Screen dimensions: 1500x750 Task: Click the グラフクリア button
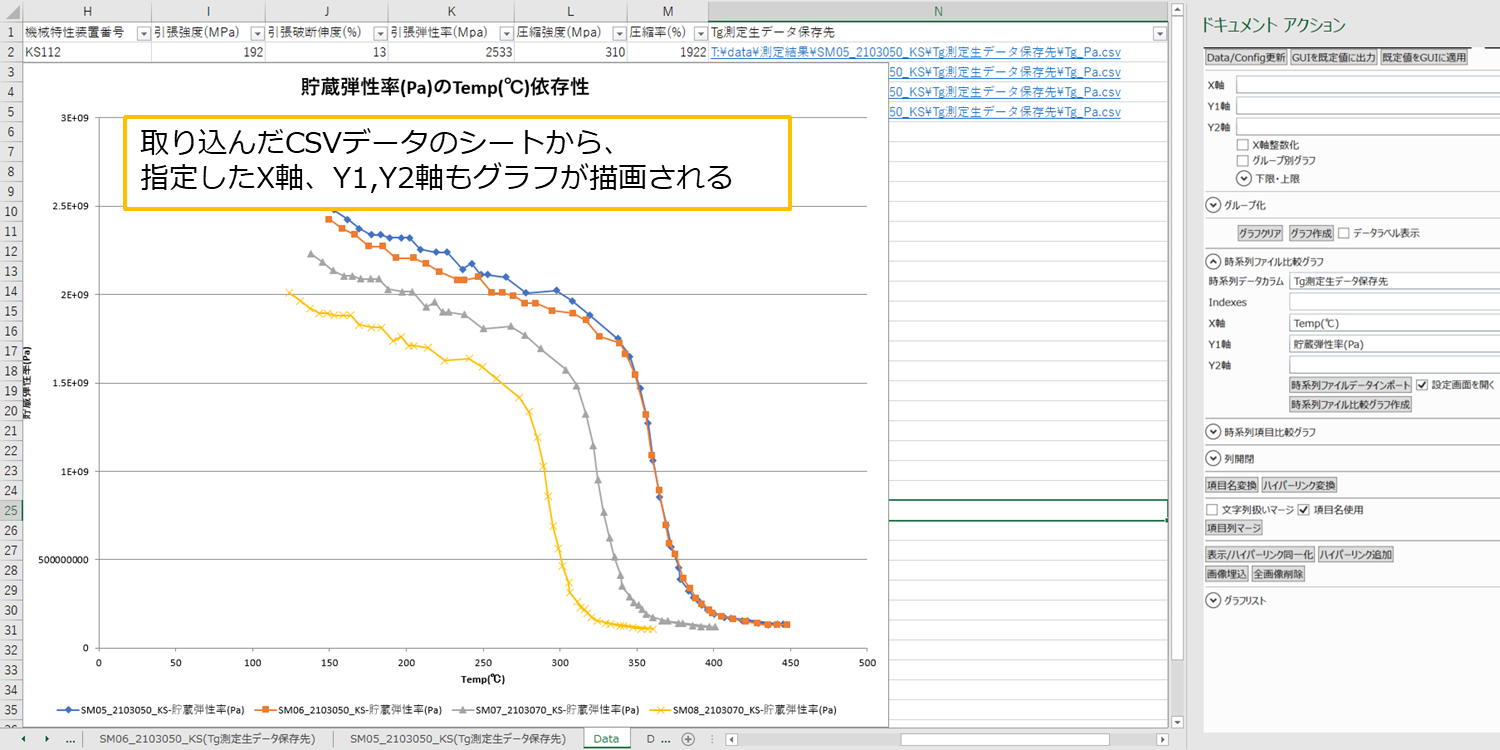pyautogui.click(x=1260, y=233)
